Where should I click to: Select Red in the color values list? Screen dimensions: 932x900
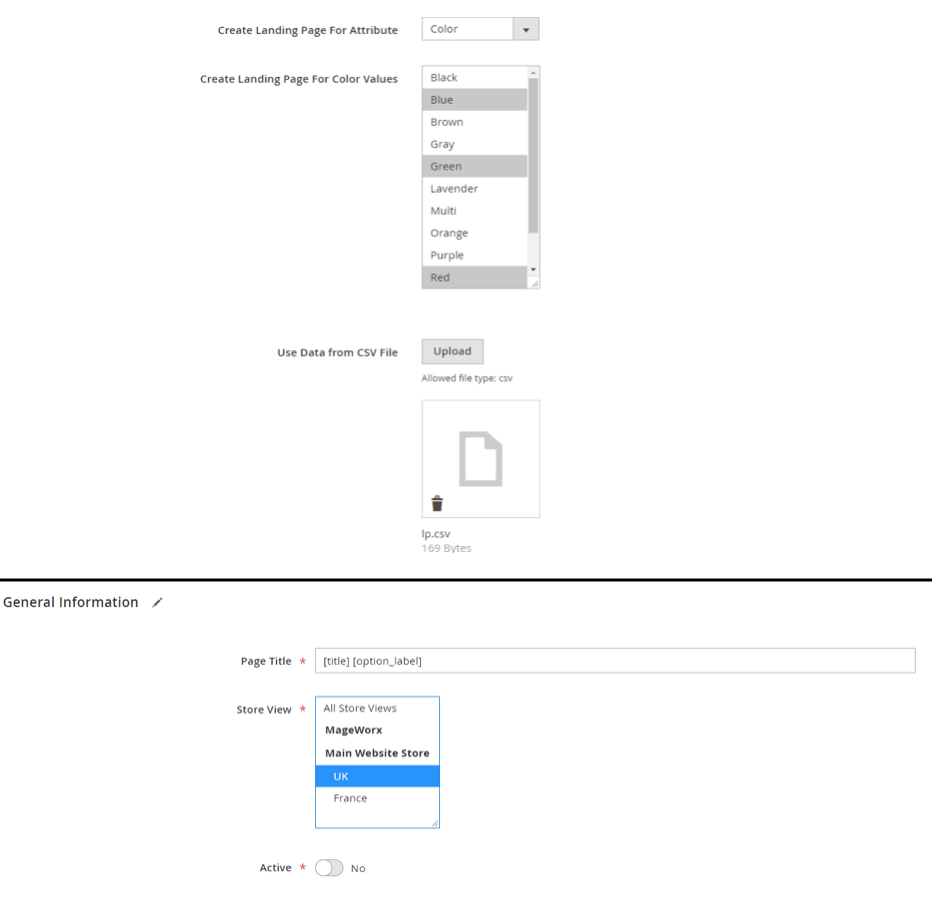[474, 277]
